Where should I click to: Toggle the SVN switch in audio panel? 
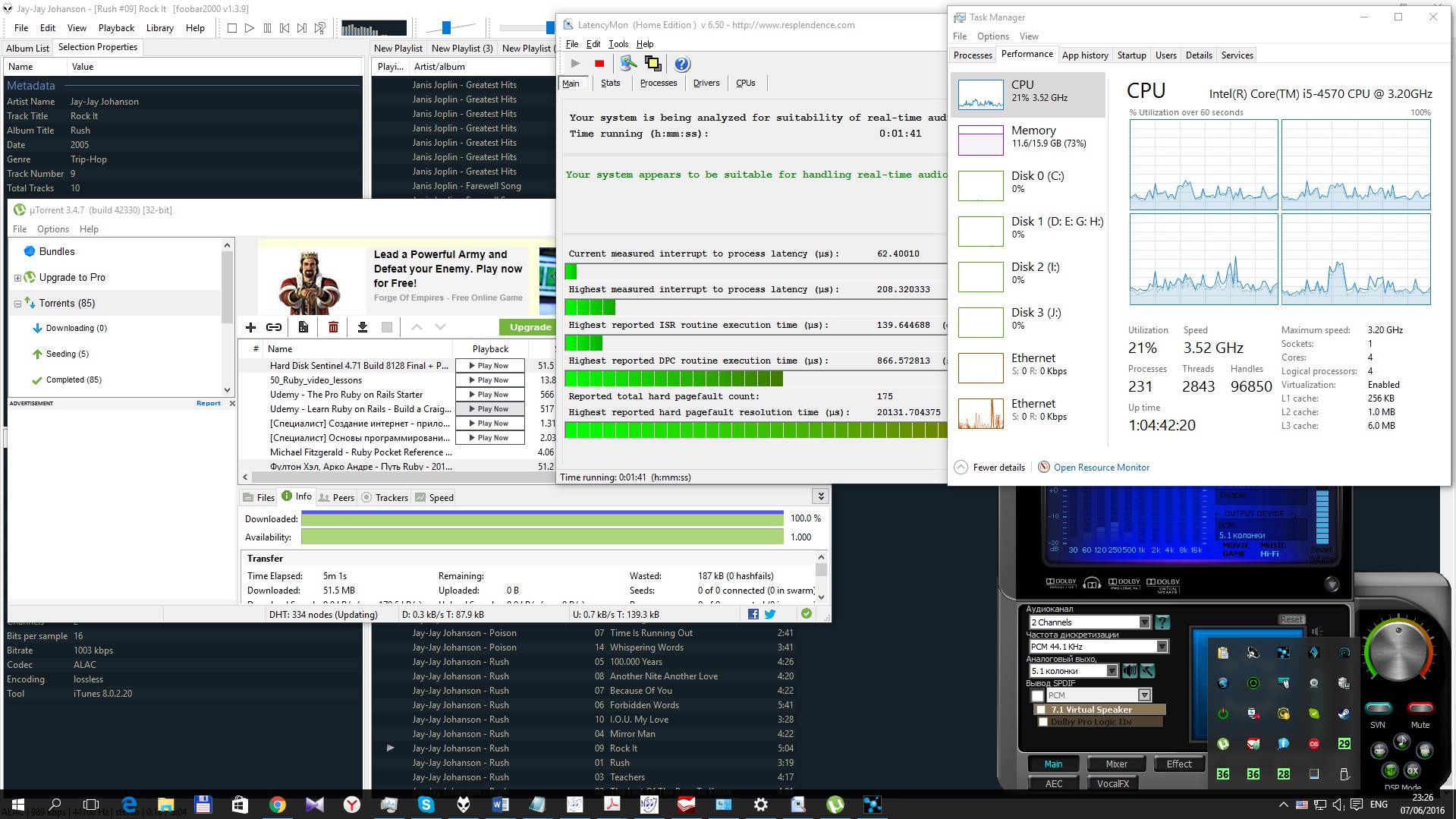(x=1378, y=709)
